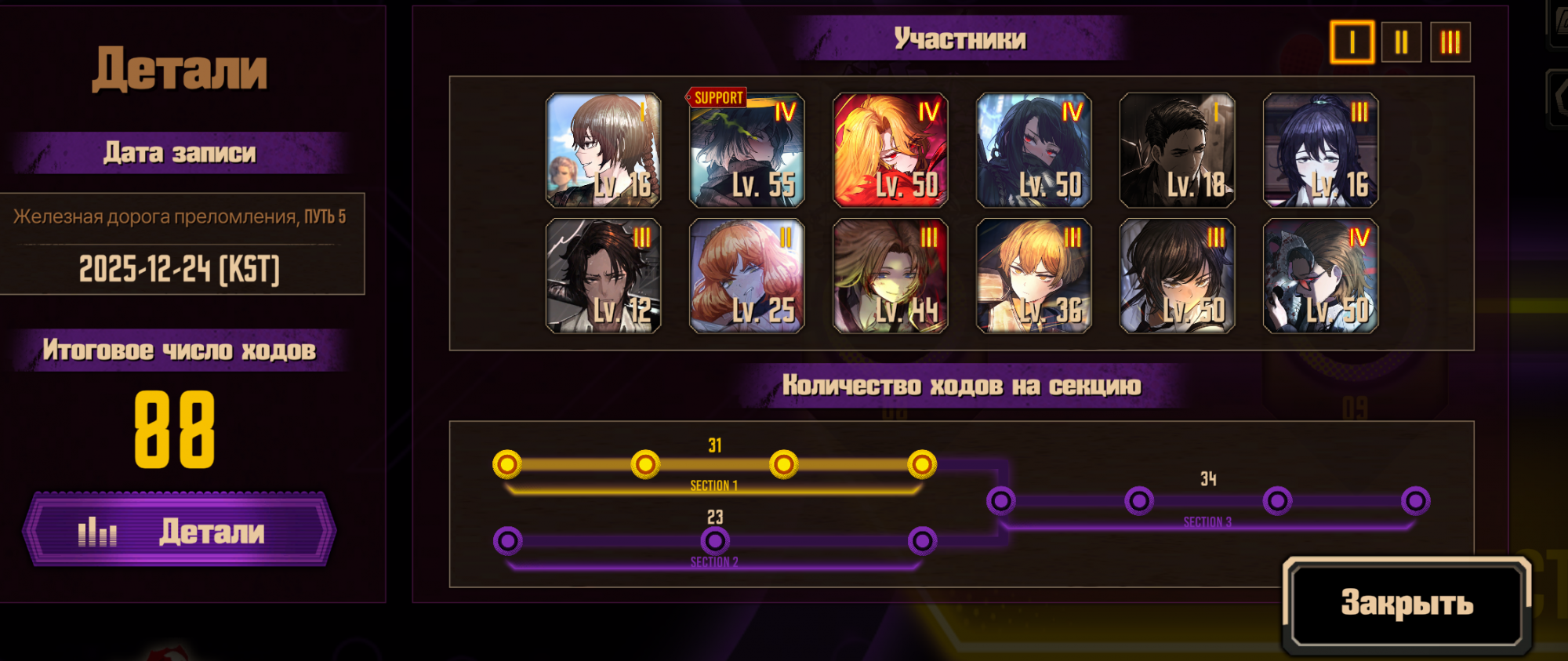Open the purple Детали button
The width and height of the screenshot is (1568, 661).
(180, 531)
